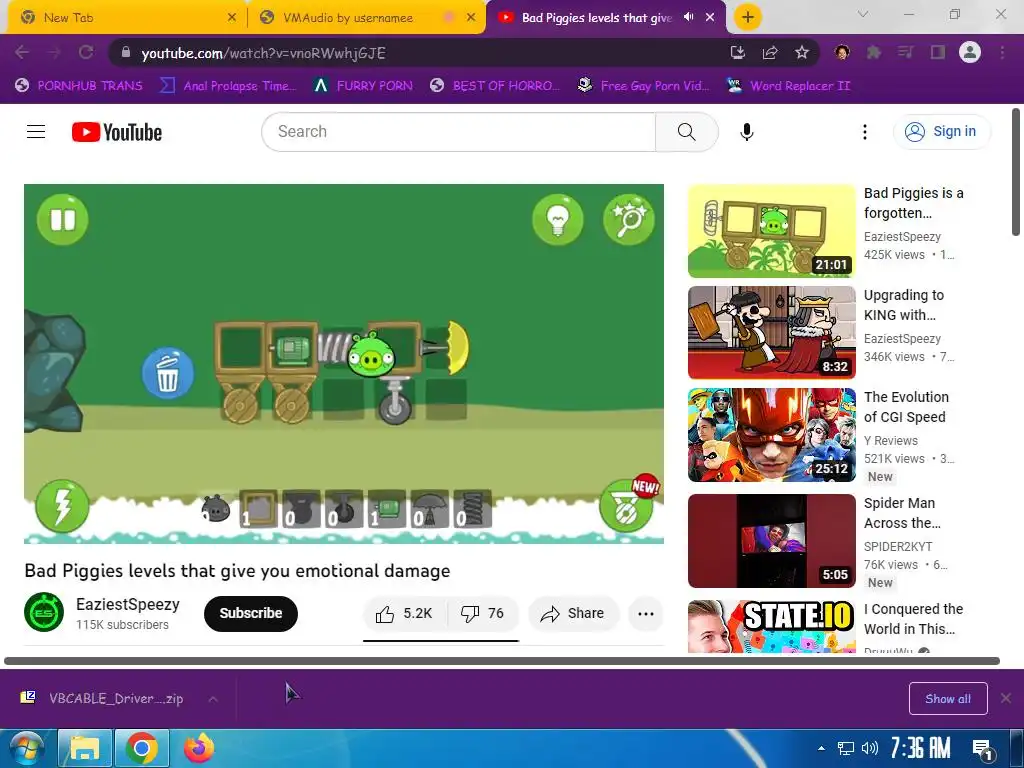Screen dimensions: 1024x768
Task: Show hidden system tray icons
Action: tap(821, 748)
